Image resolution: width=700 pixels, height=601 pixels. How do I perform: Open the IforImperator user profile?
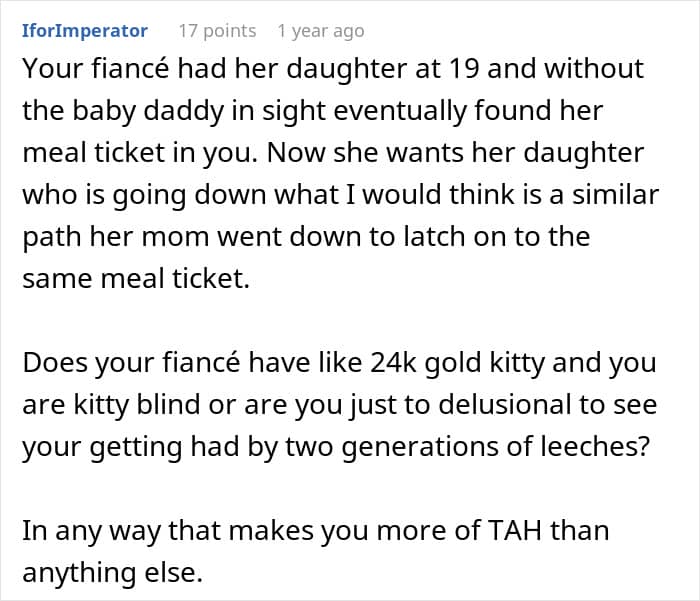pos(85,31)
